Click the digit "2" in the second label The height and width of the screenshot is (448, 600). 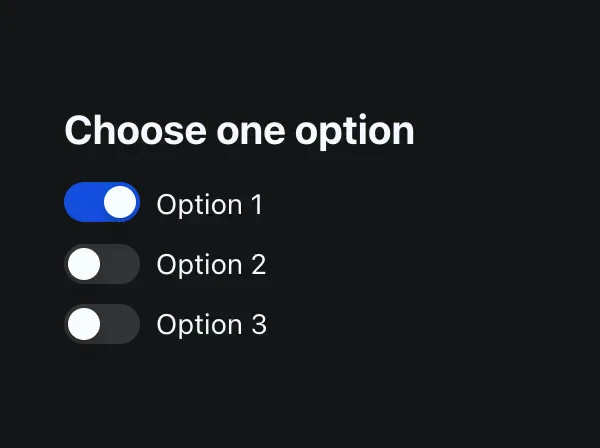click(258, 265)
